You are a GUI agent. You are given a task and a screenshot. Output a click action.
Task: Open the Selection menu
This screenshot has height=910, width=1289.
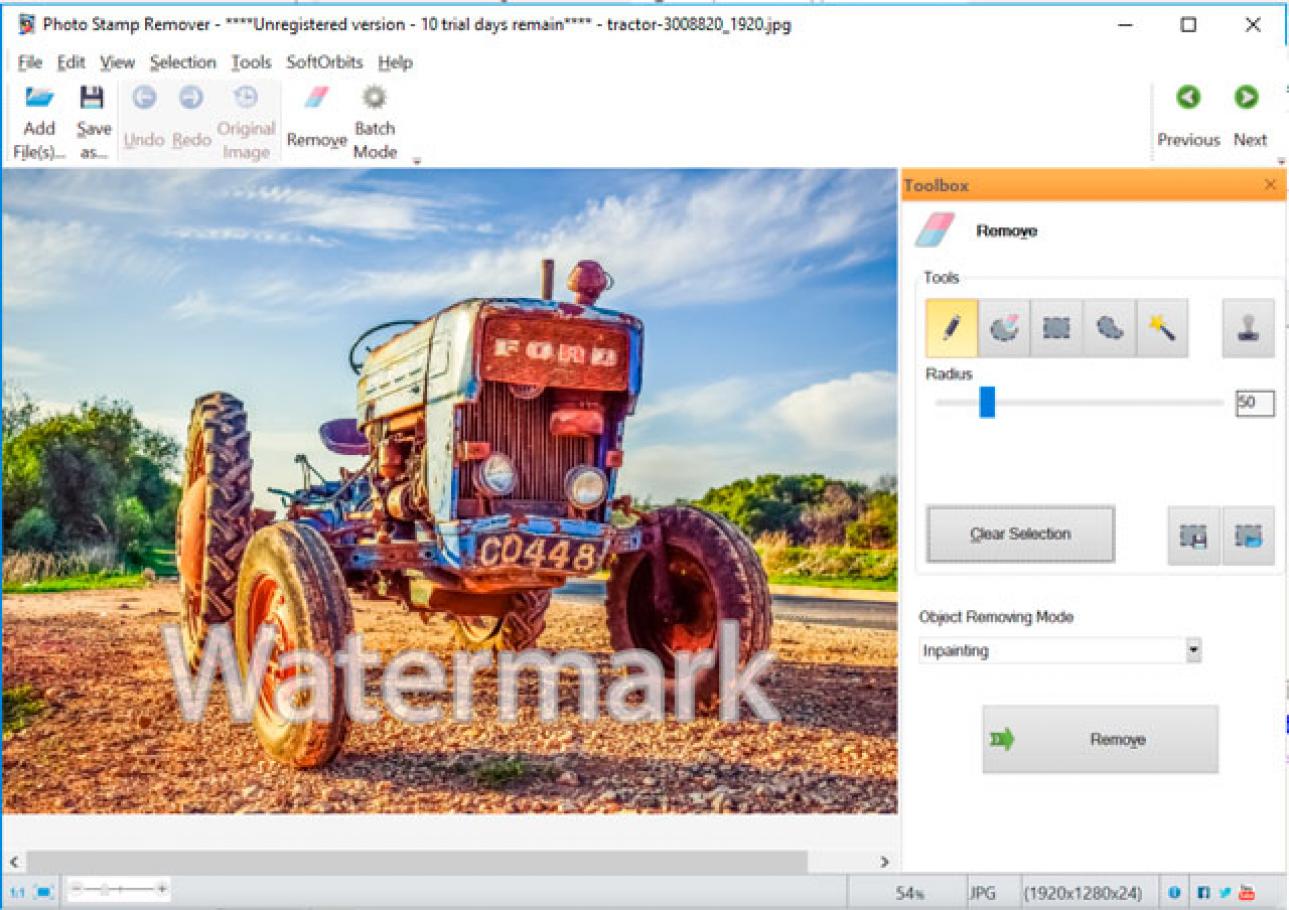(x=183, y=62)
